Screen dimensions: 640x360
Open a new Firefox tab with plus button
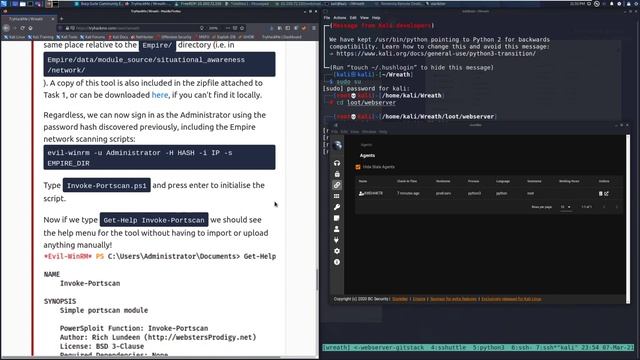click(62, 19)
